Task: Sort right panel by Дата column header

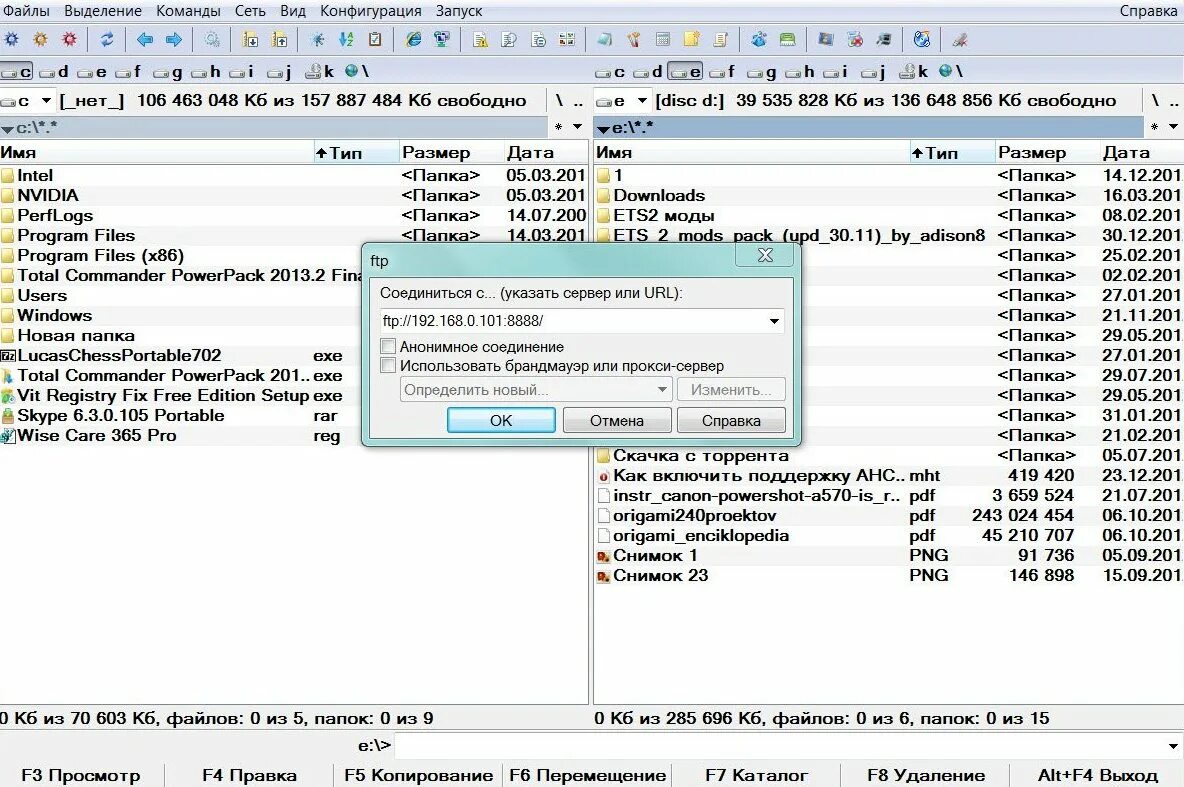Action: (x=1142, y=153)
